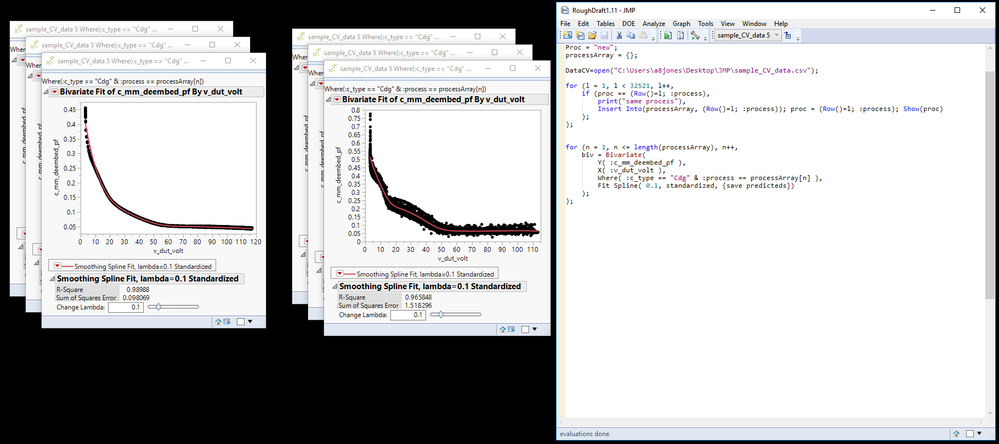Viewport: 999px width, 444px height.
Task: Click the Open file folder toolbar icon
Action: (593, 35)
